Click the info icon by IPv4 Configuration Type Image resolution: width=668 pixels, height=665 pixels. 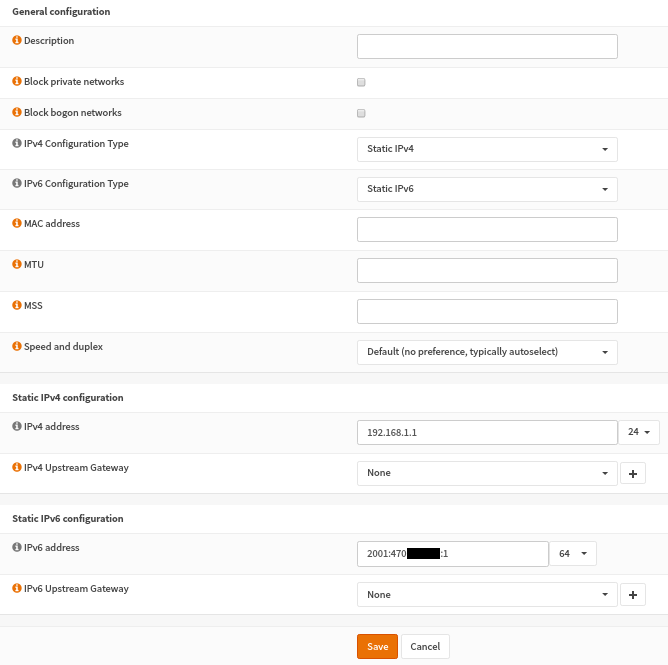16,144
